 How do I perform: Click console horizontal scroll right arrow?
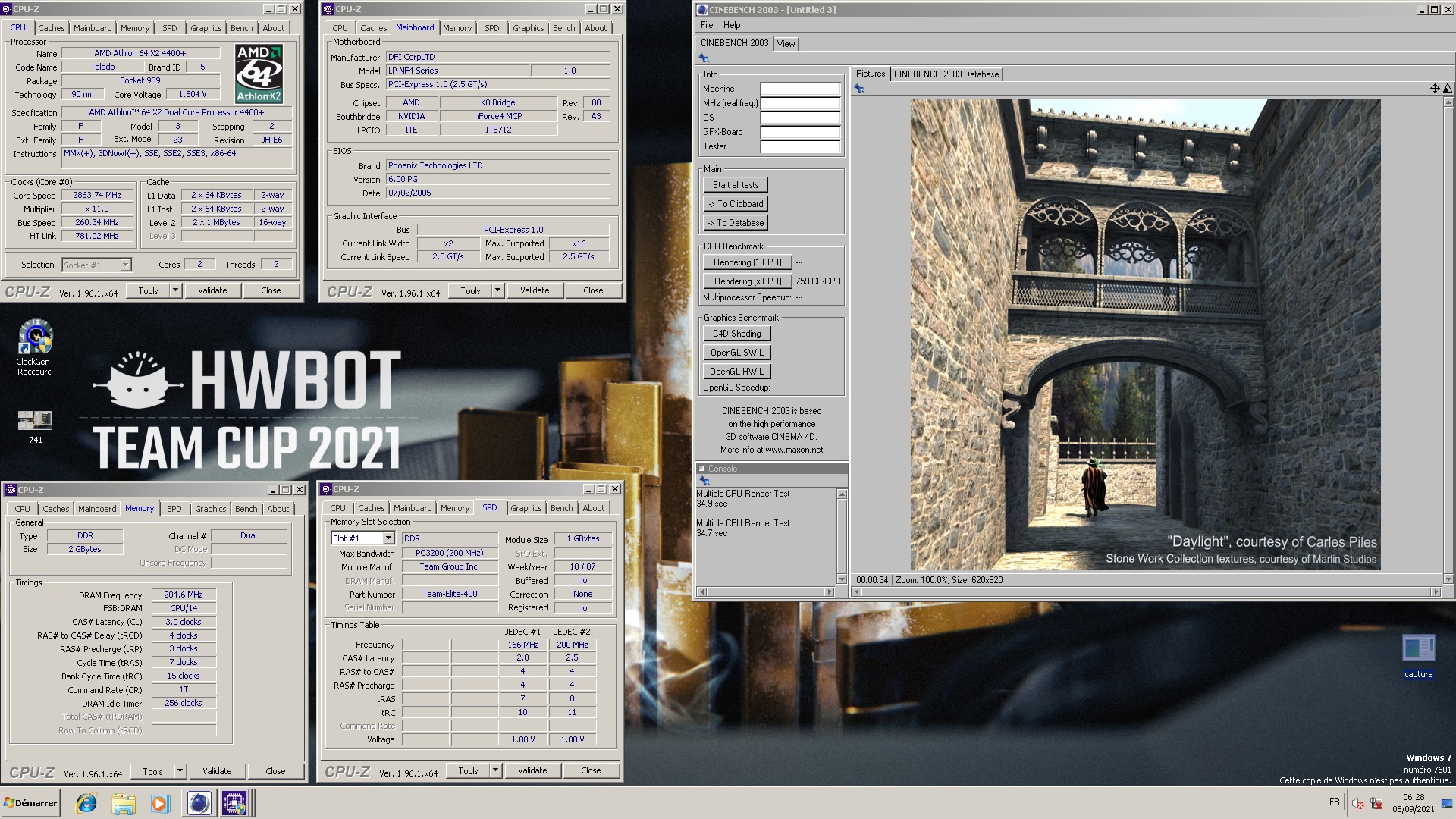[x=830, y=591]
